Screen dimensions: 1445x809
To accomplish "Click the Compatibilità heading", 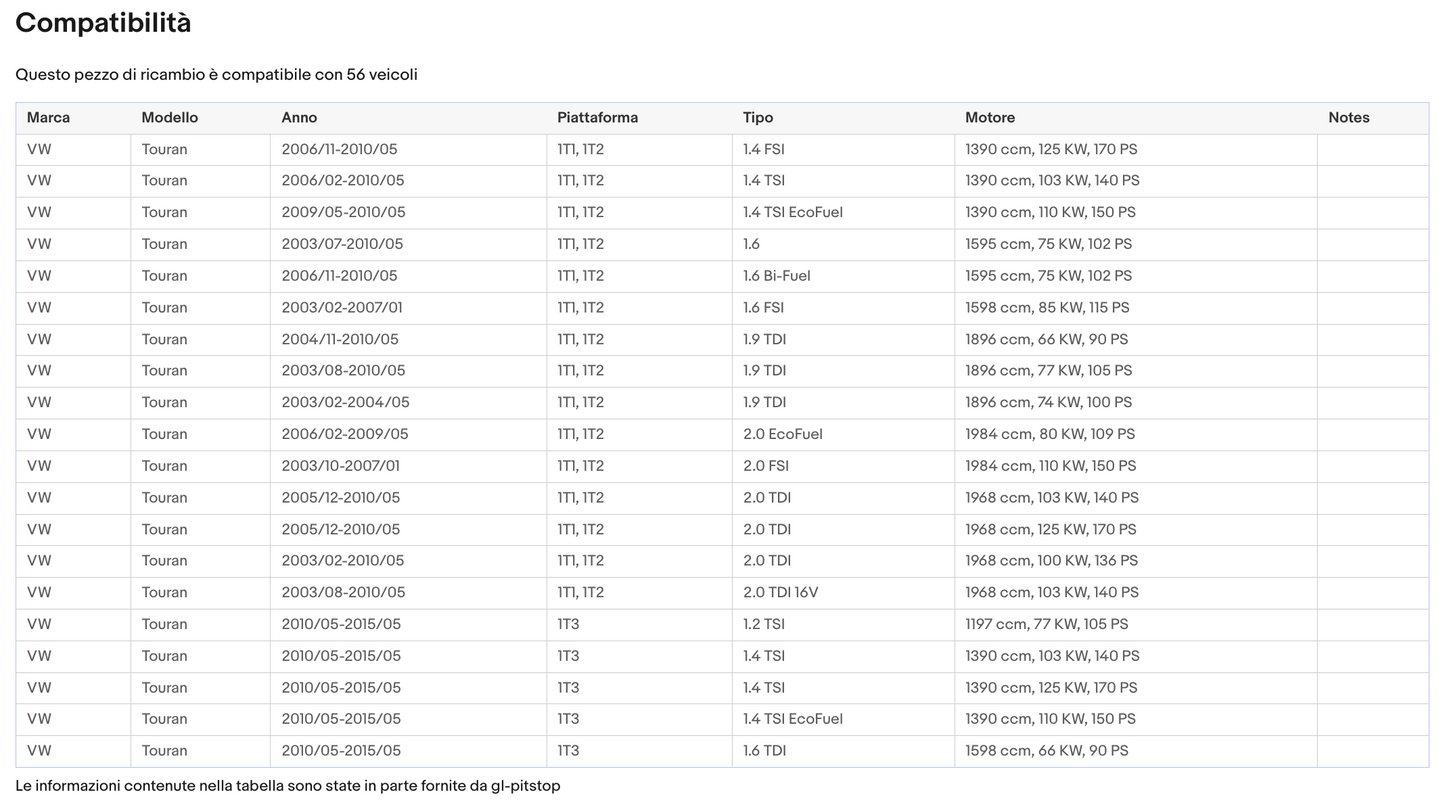I will tap(103, 23).
